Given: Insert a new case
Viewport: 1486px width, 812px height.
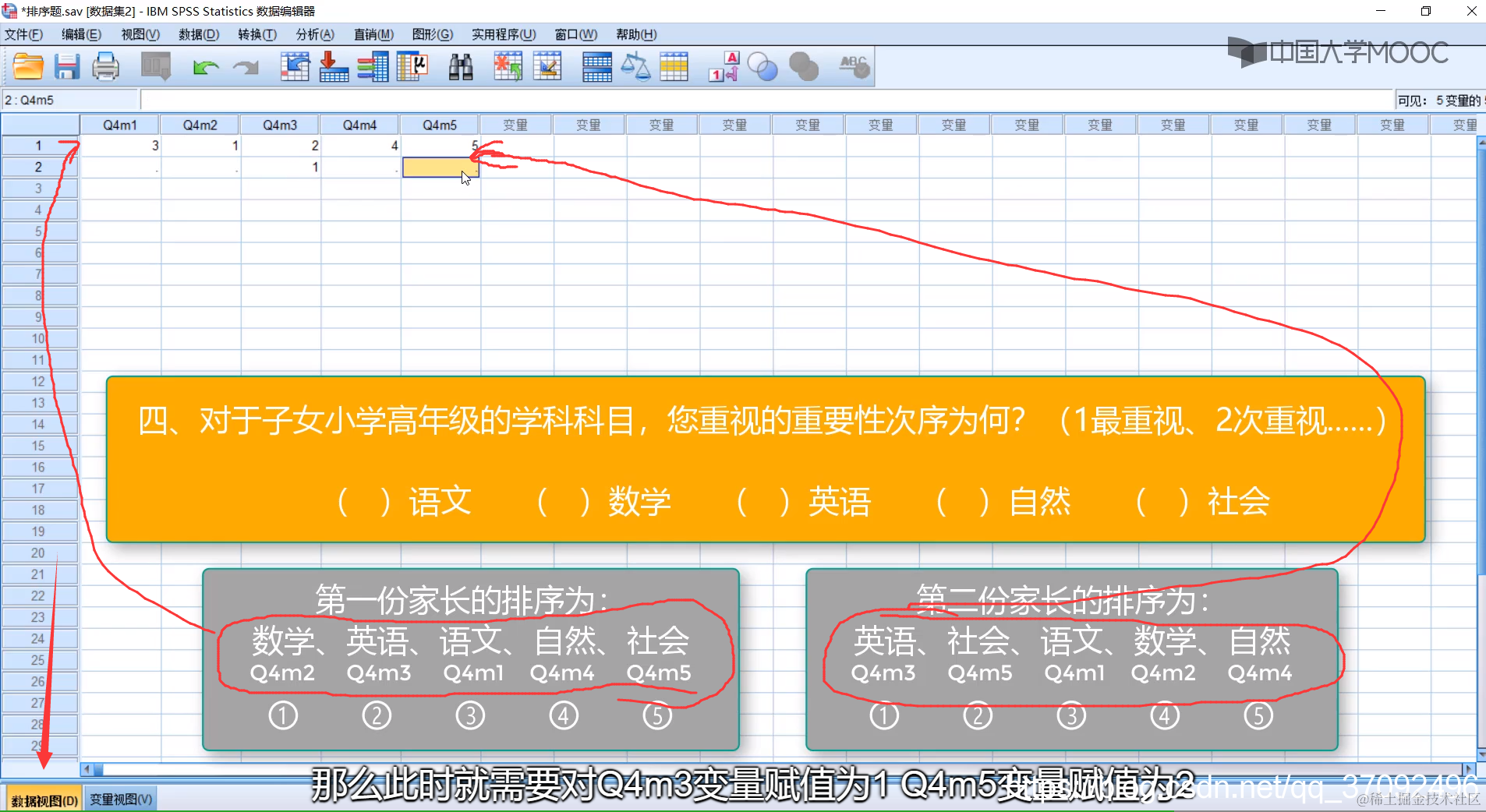Looking at the screenshot, I should 508,66.
